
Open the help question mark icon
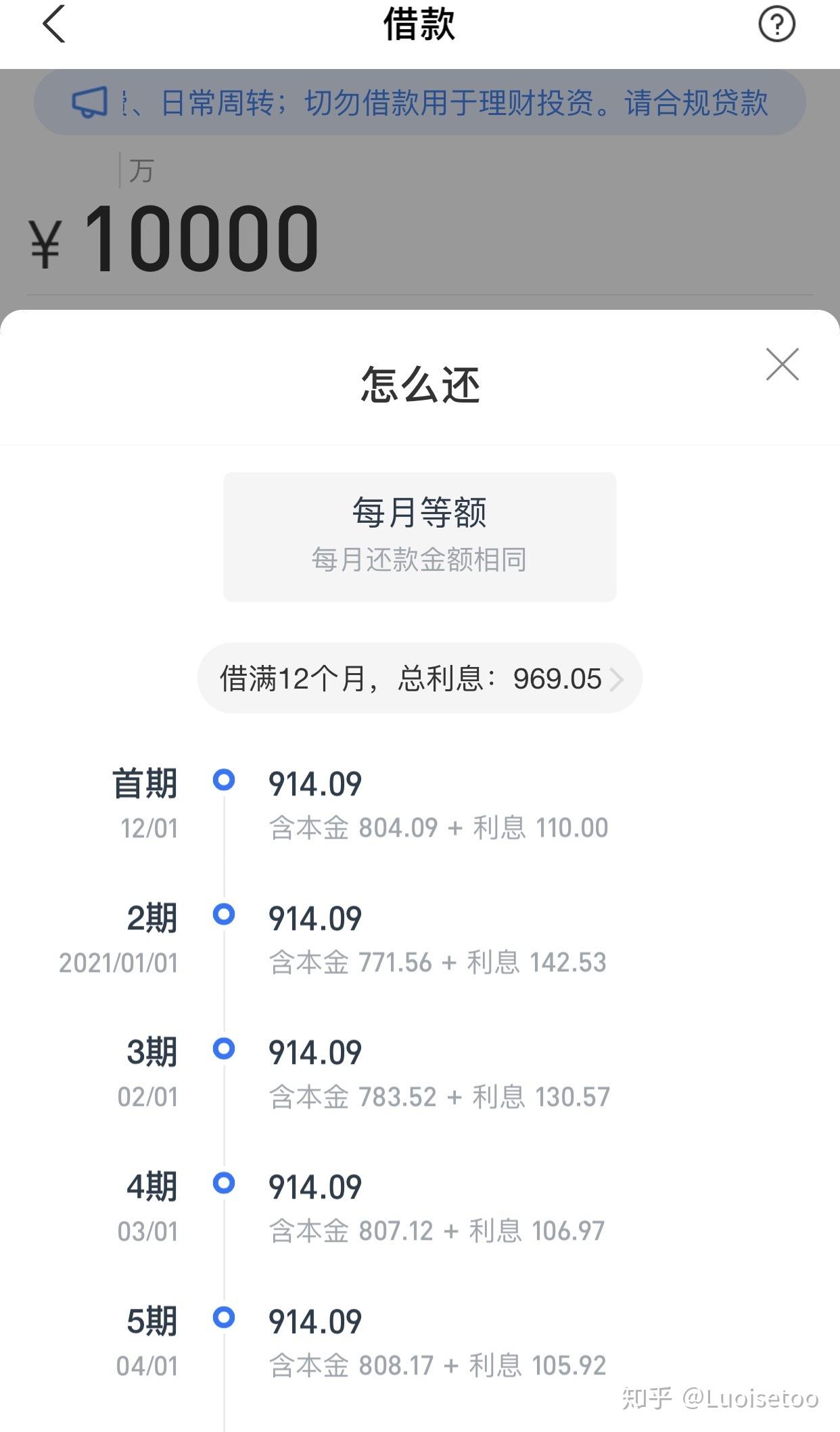pos(776,24)
